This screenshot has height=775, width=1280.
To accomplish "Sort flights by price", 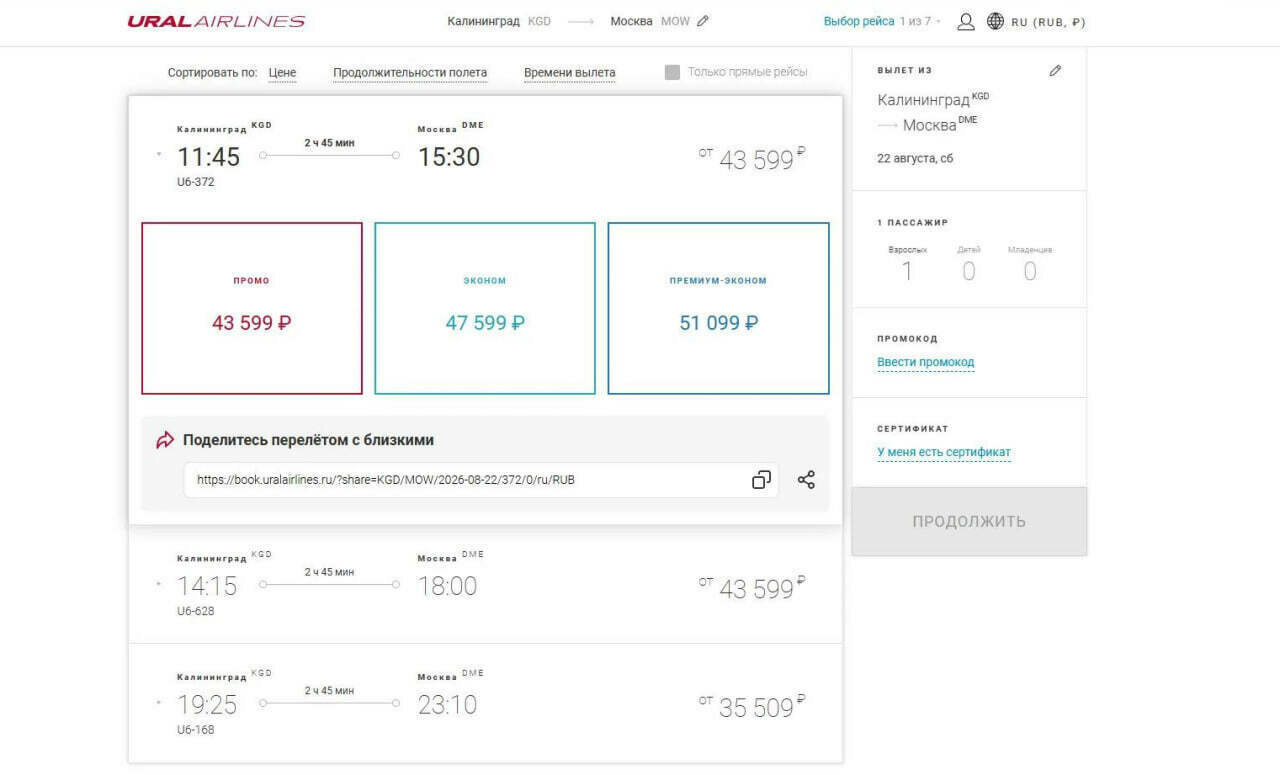I will coord(282,73).
